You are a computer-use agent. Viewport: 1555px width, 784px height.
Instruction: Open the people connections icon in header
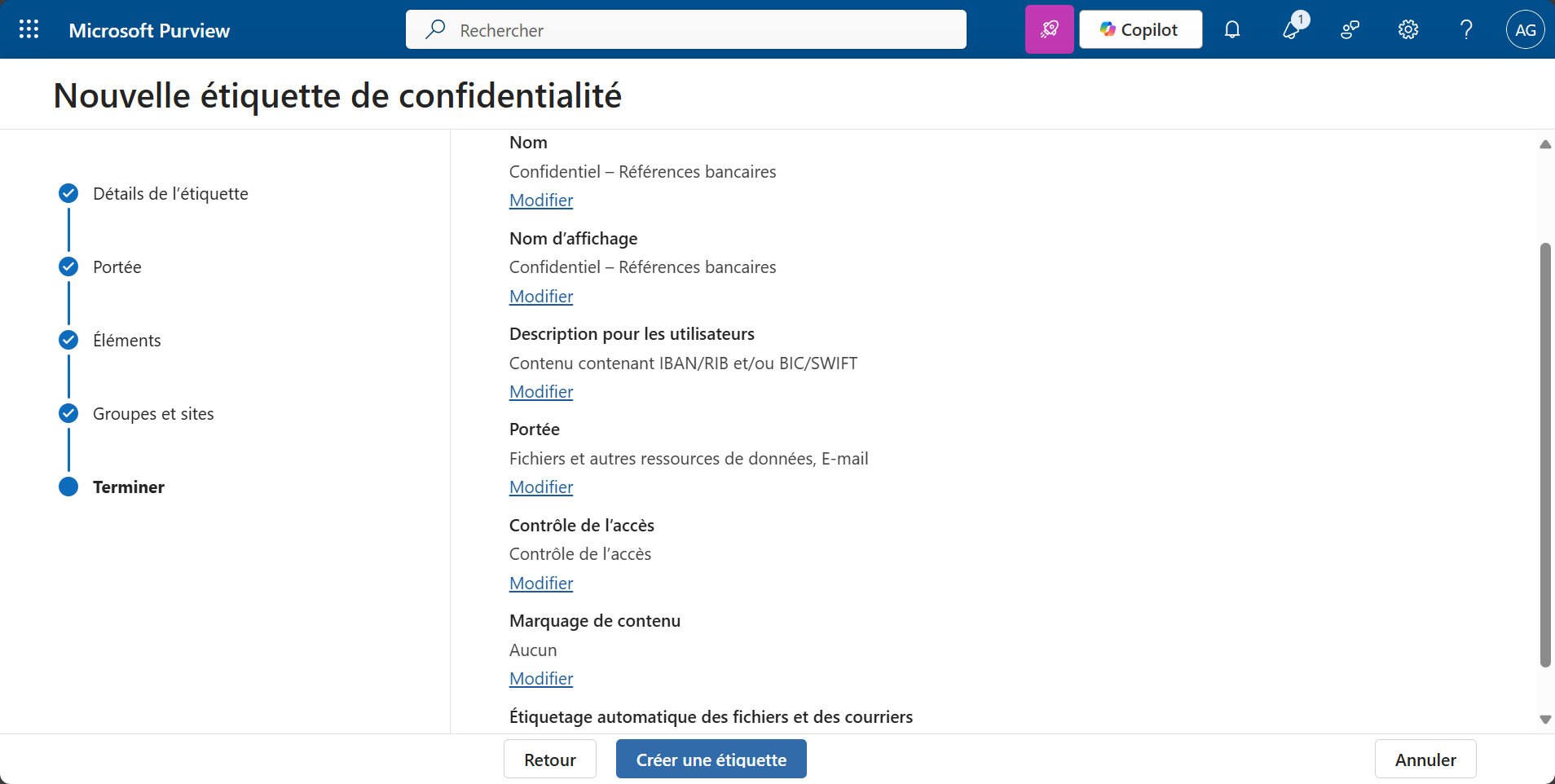click(x=1350, y=30)
